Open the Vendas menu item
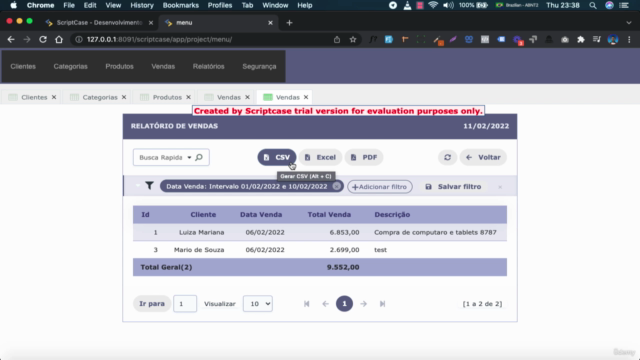This screenshot has width=640, height=360. click(x=163, y=66)
